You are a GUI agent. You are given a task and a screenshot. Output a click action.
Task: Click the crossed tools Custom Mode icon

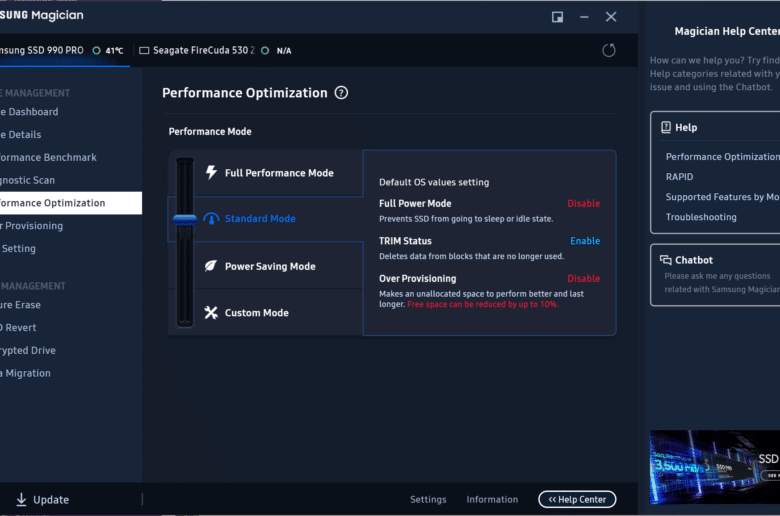point(211,312)
